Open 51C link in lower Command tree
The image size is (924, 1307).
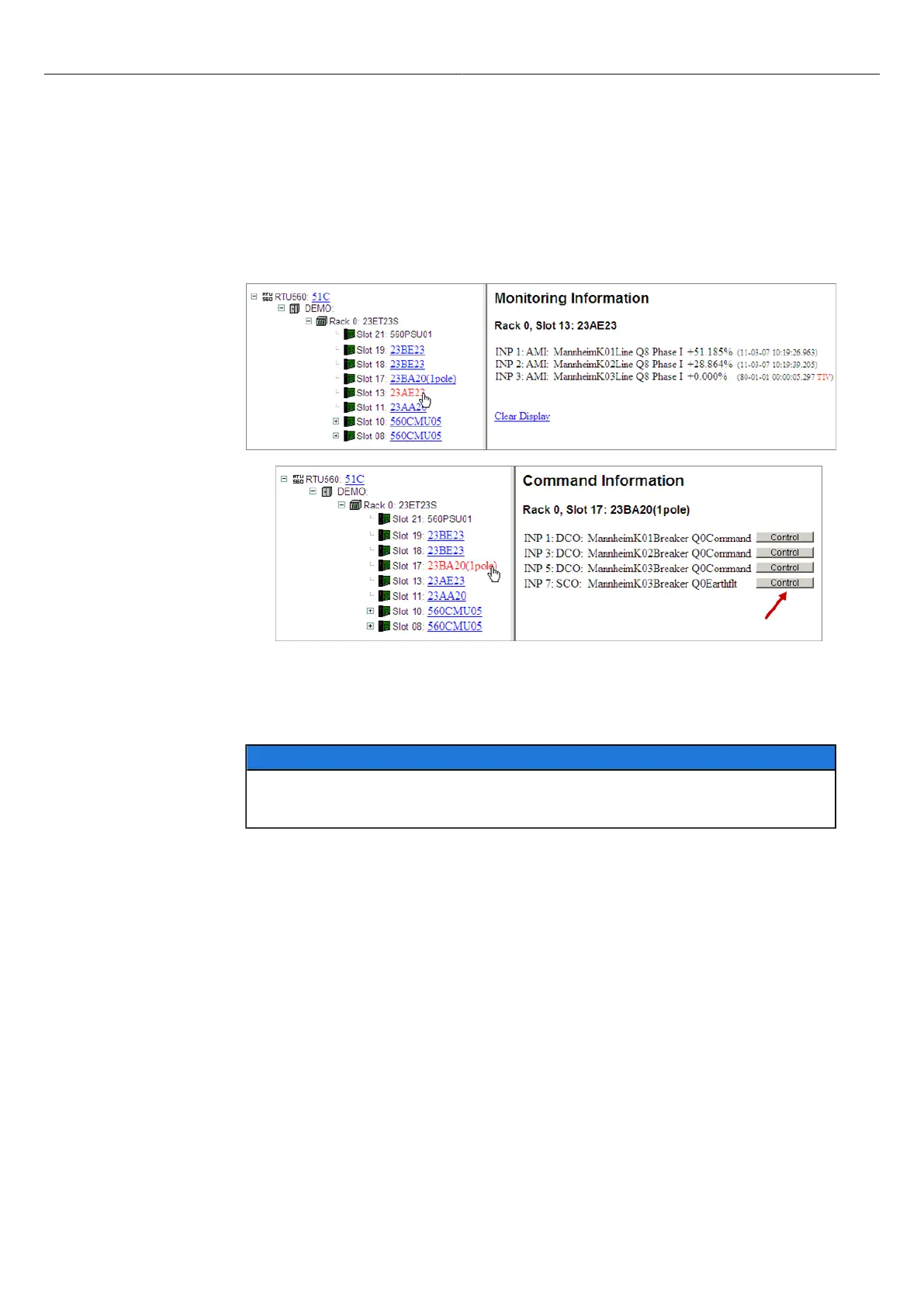355,479
